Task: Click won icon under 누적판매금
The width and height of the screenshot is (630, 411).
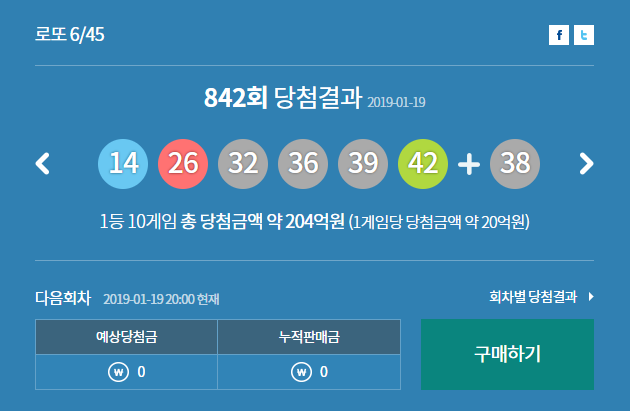Action: (x=301, y=372)
